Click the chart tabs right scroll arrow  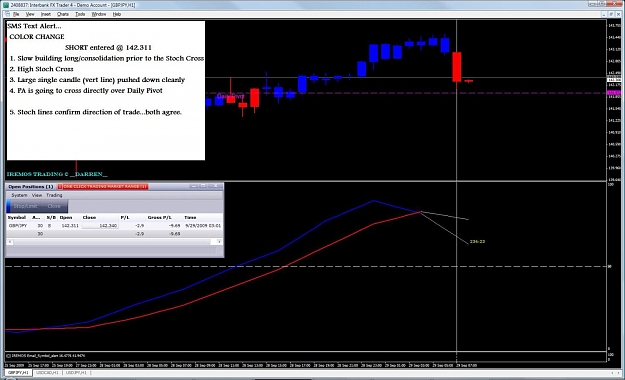[x=618, y=372]
